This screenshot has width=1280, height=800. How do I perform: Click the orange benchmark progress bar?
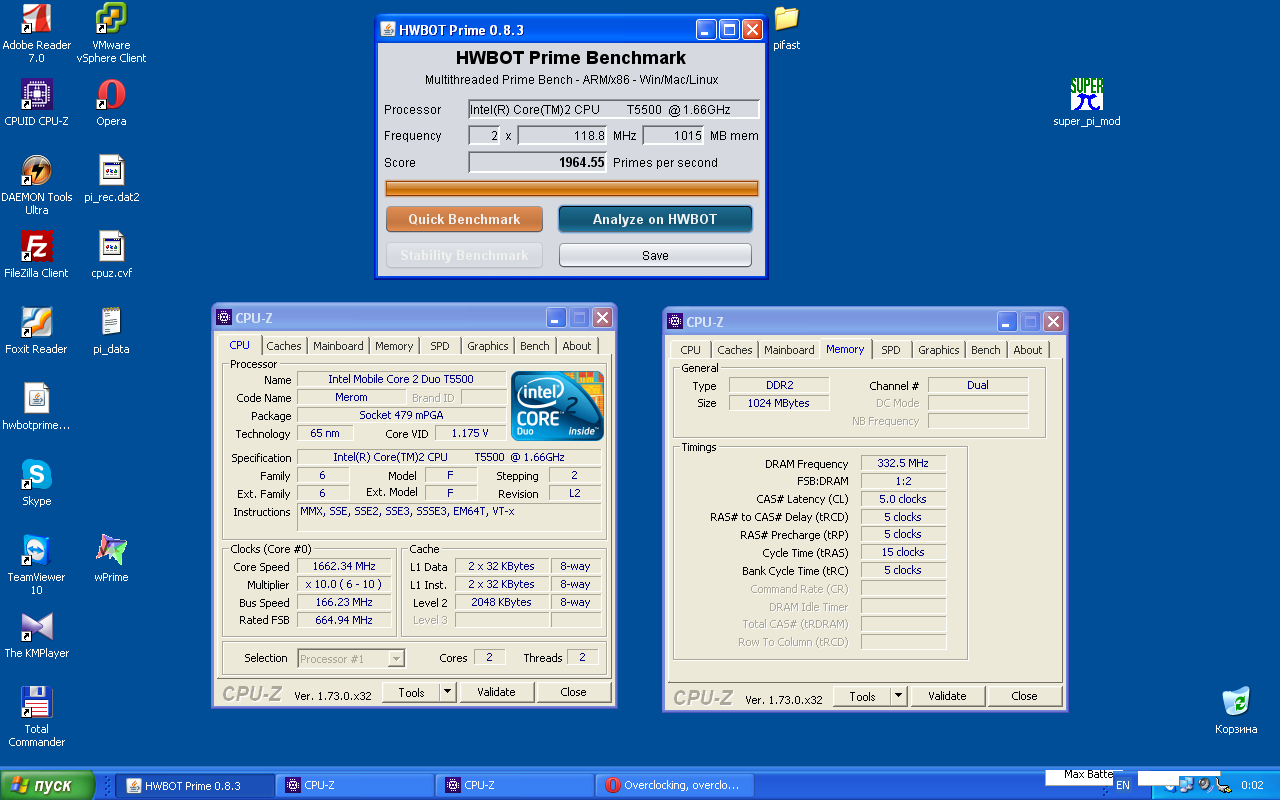click(x=572, y=188)
